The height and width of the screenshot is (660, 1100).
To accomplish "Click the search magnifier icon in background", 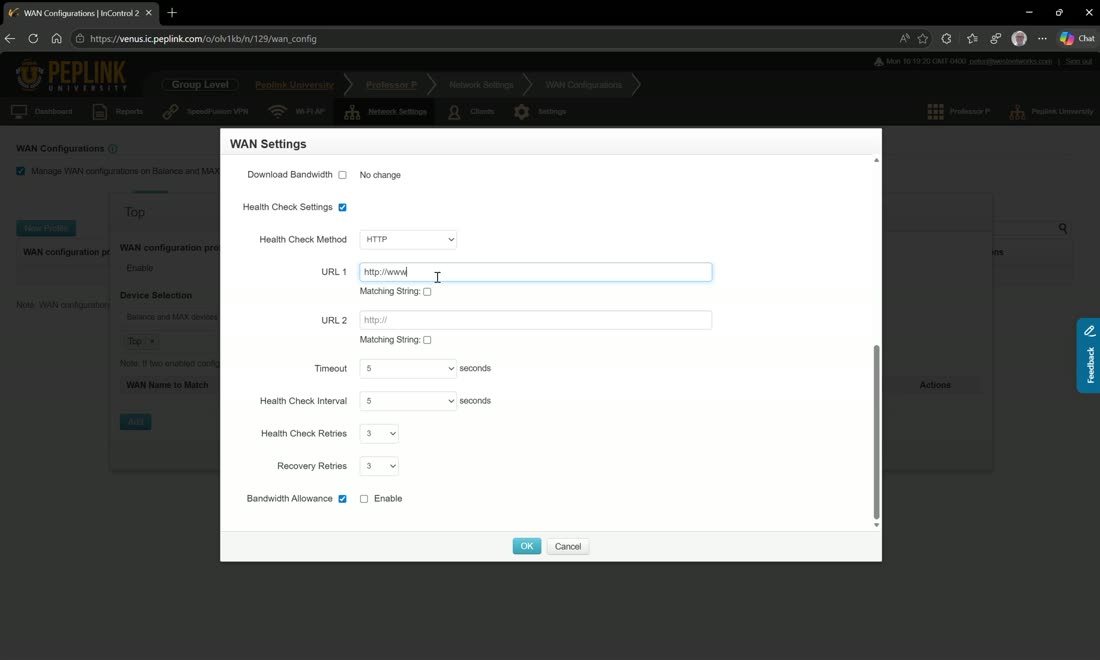I will [x=1063, y=228].
